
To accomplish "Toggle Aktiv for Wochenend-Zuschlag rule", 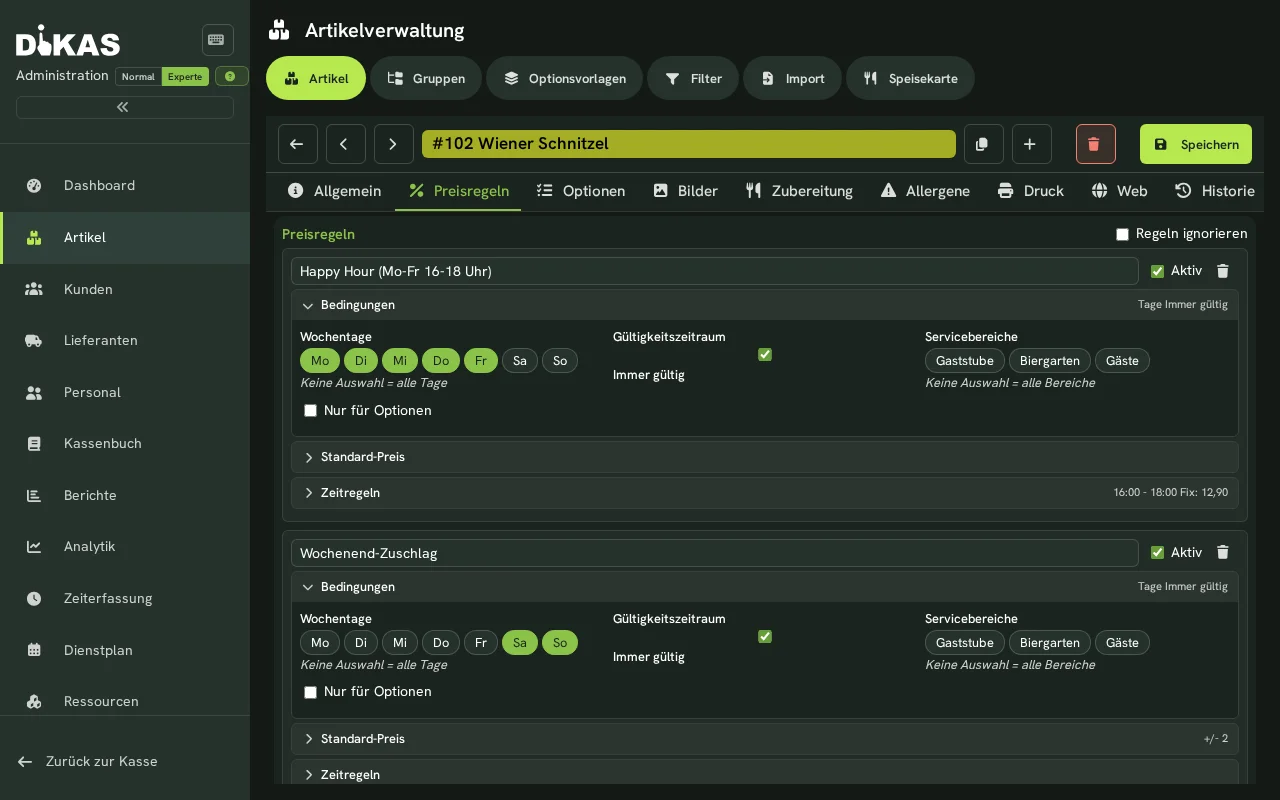I will [x=1157, y=553].
